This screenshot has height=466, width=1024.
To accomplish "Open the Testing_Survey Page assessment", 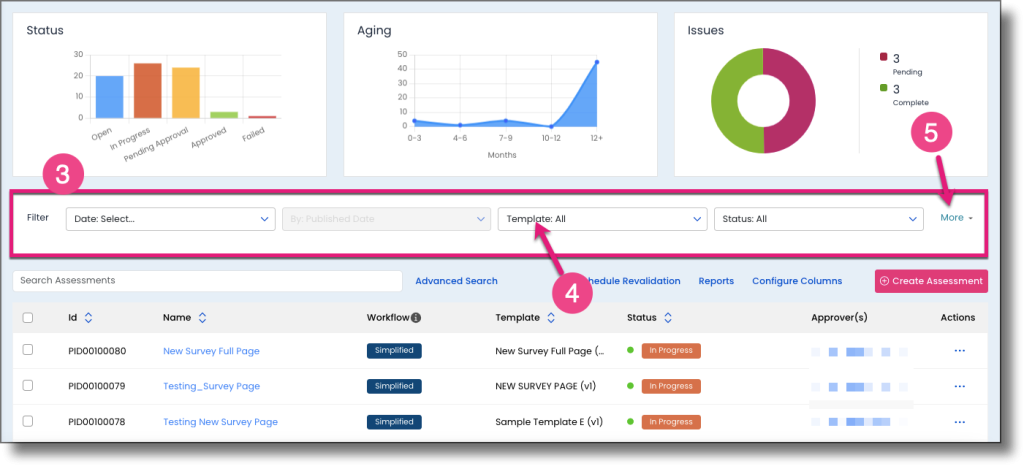I will (212, 386).
